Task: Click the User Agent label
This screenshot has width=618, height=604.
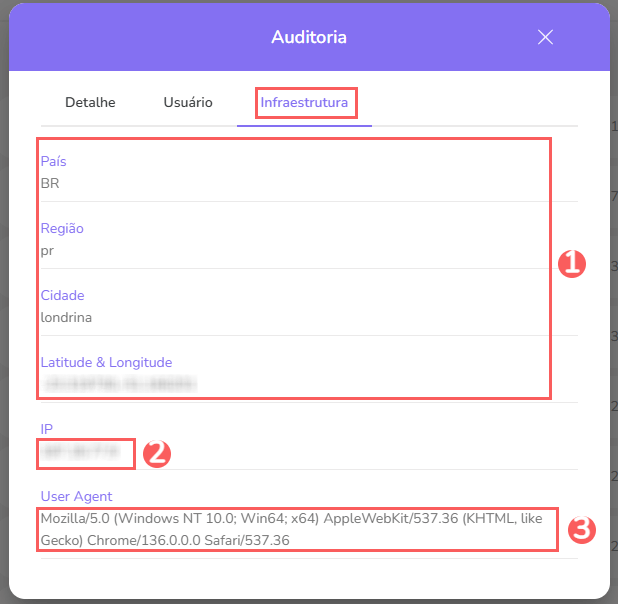Action: point(76,496)
